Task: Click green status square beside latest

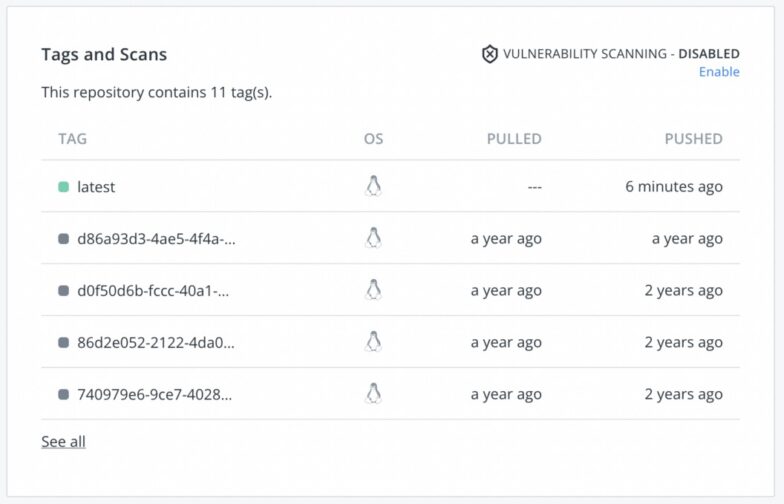Action: [64, 187]
